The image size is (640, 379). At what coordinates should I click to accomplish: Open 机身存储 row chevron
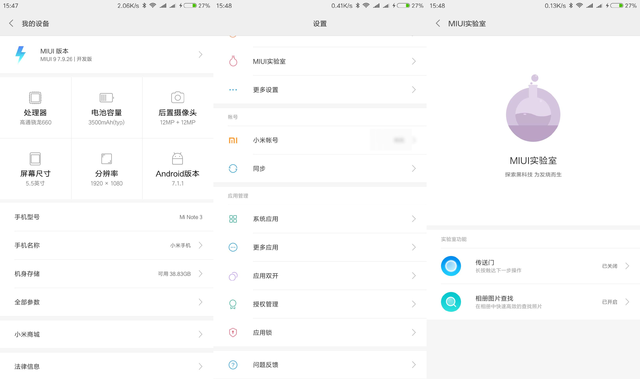point(200,274)
